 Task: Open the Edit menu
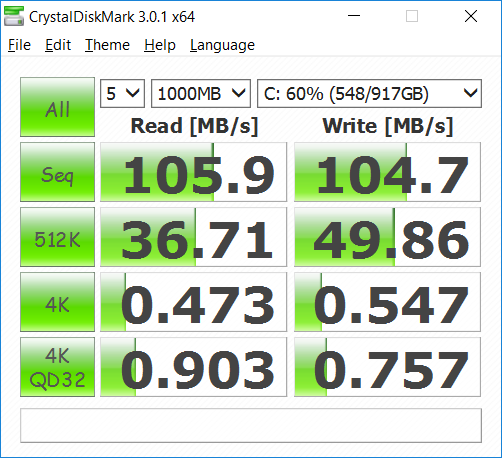tap(58, 45)
